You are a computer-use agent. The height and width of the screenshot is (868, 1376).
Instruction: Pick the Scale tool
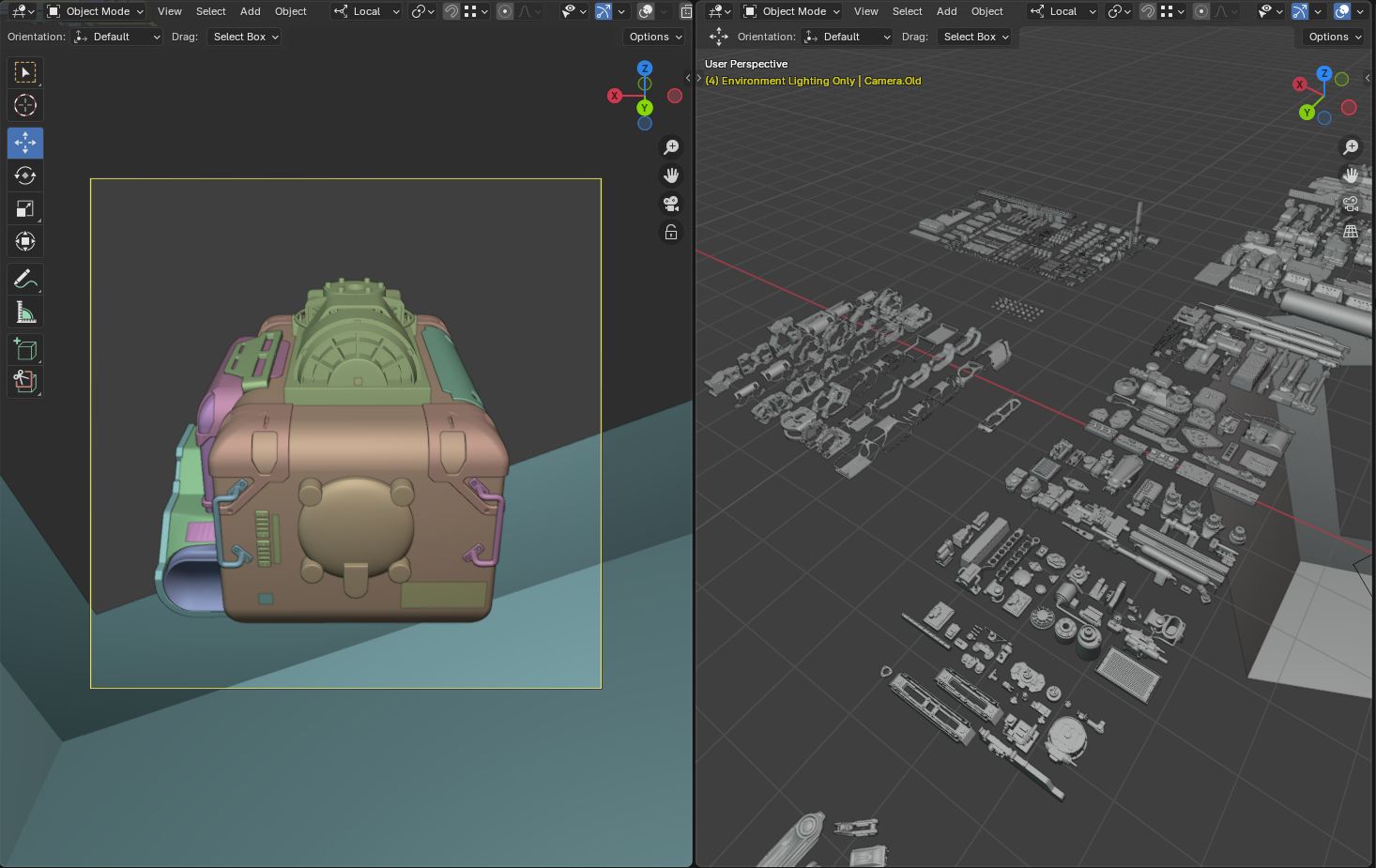point(25,208)
